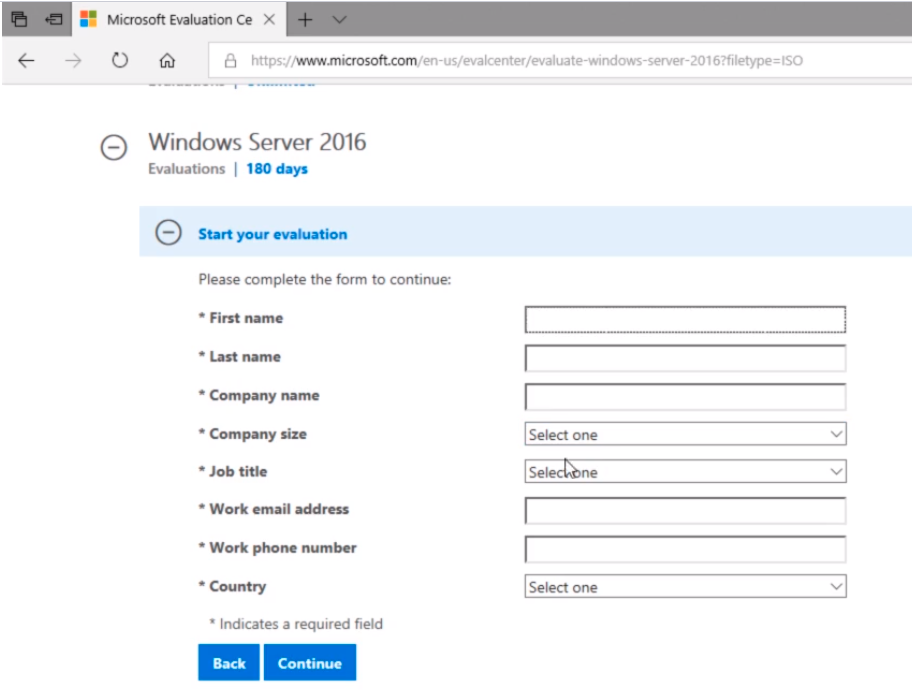
Task: Click the Continue button
Action: click(x=309, y=662)
